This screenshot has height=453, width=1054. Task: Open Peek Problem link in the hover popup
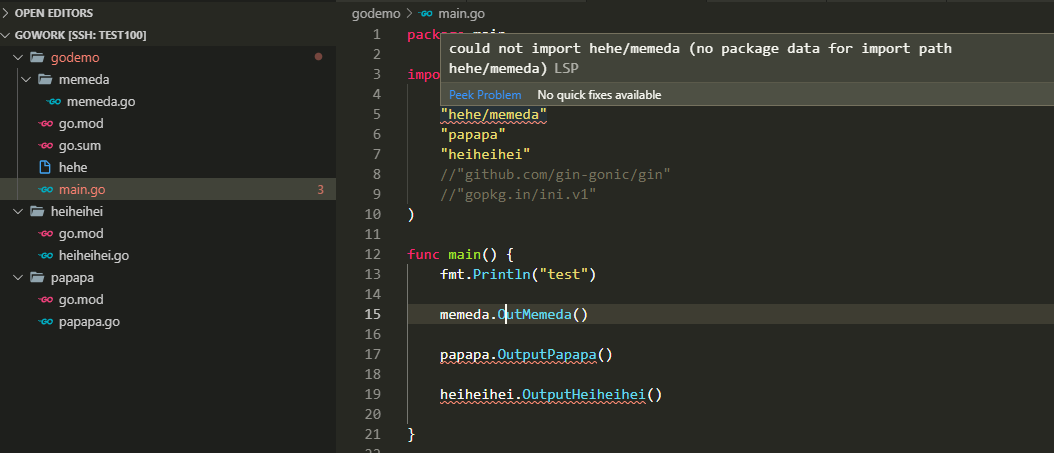coord(485,95)
